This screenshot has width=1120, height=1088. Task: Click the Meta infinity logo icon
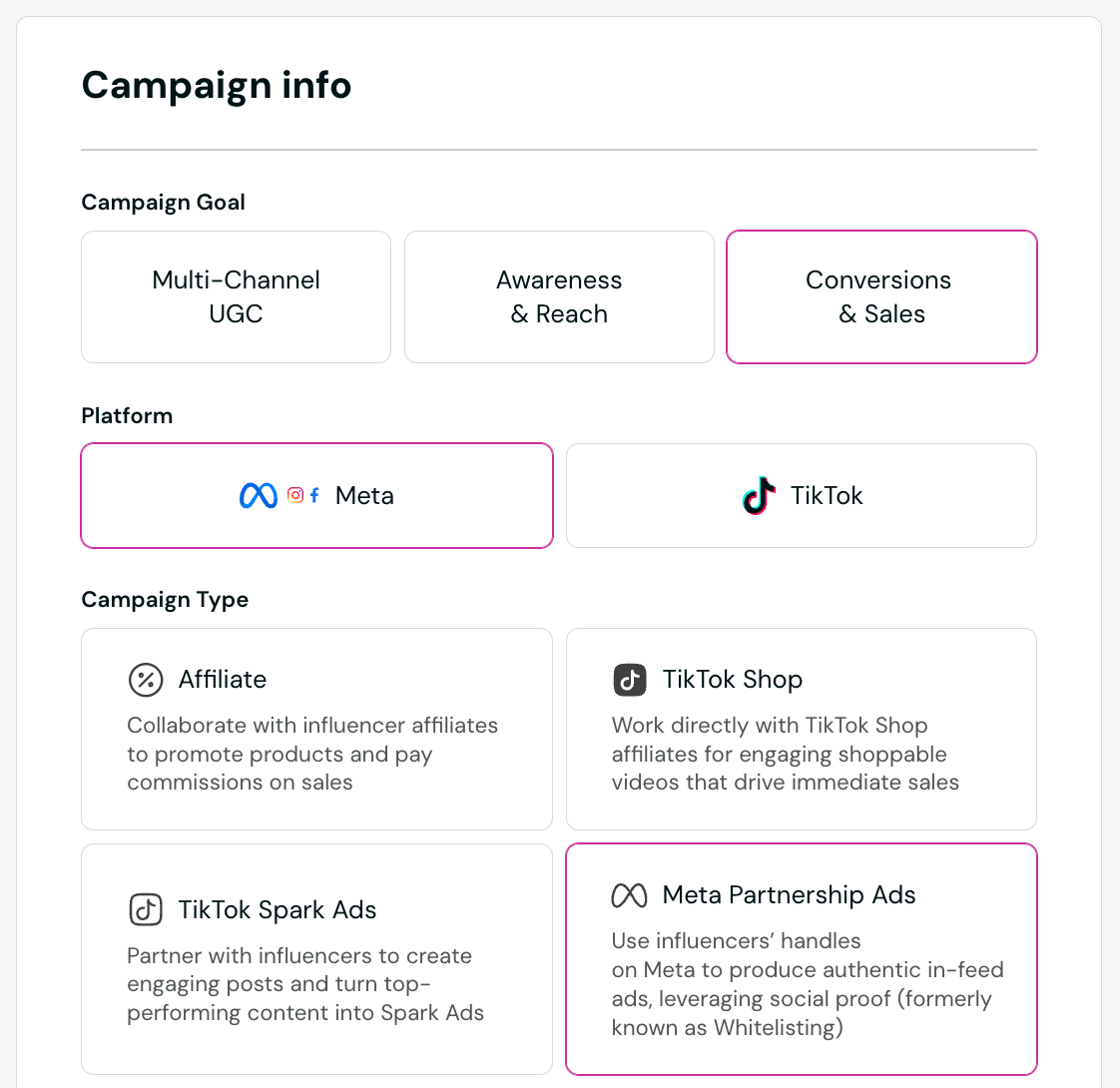point(259,495)
